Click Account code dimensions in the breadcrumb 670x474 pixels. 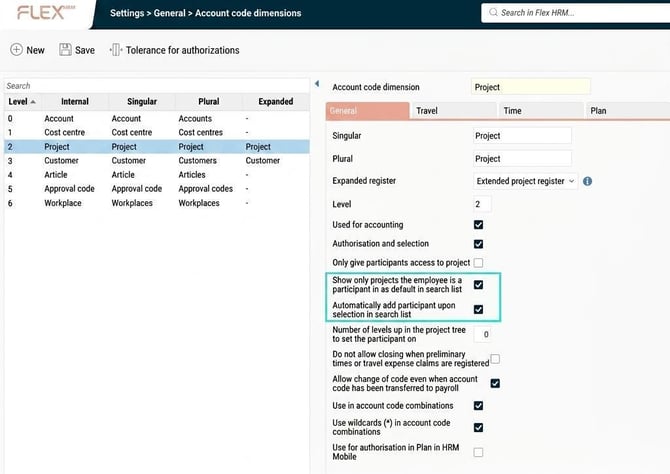[x=248, y=13]
